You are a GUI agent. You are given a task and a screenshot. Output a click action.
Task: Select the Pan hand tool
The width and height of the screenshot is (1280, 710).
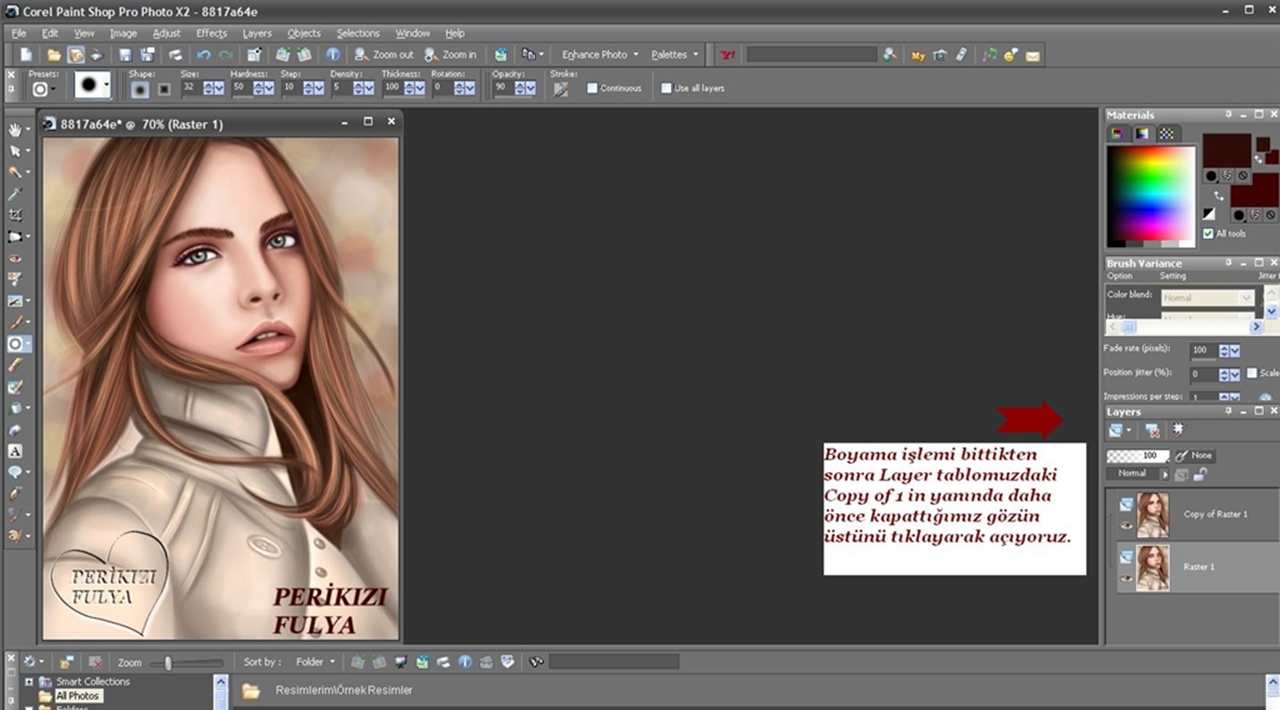pos(15,129)
